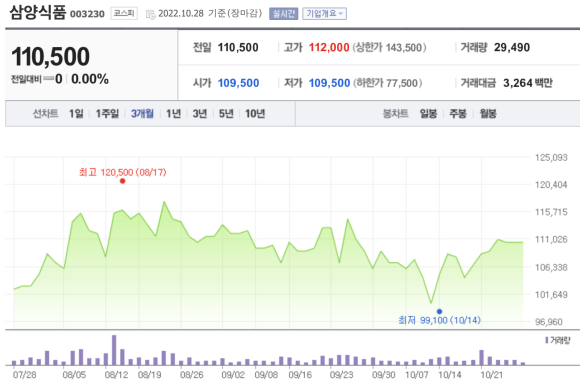The image size is (580, 392).
Task: Click the 하한가 77,500 text
Action: coord(388,83)
